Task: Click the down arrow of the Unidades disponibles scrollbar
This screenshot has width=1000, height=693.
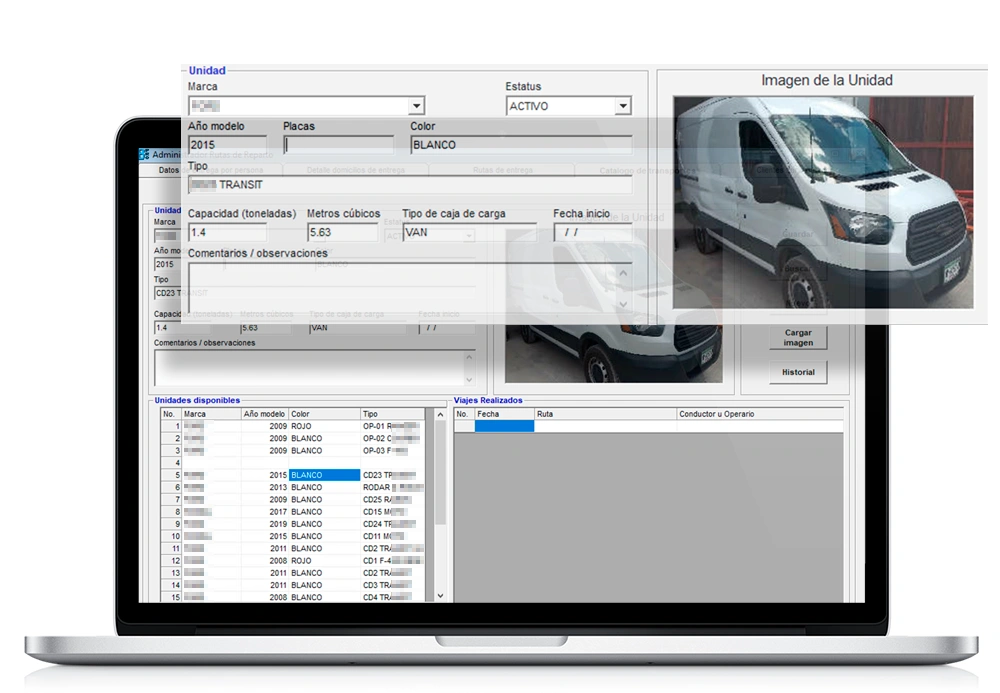Action: pyautogui.click(x=440, y=596)
